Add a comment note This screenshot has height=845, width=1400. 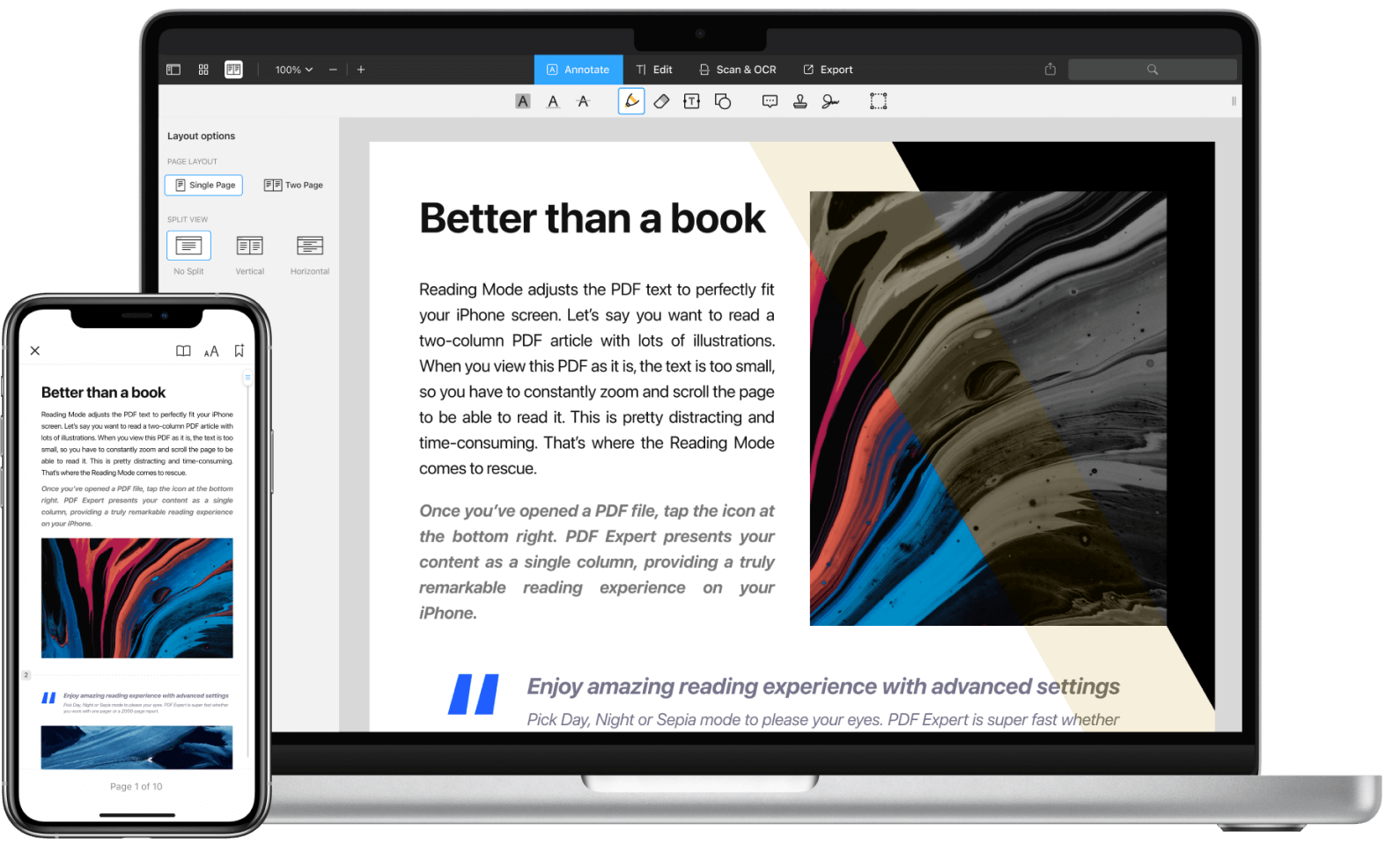click(770, 101)
